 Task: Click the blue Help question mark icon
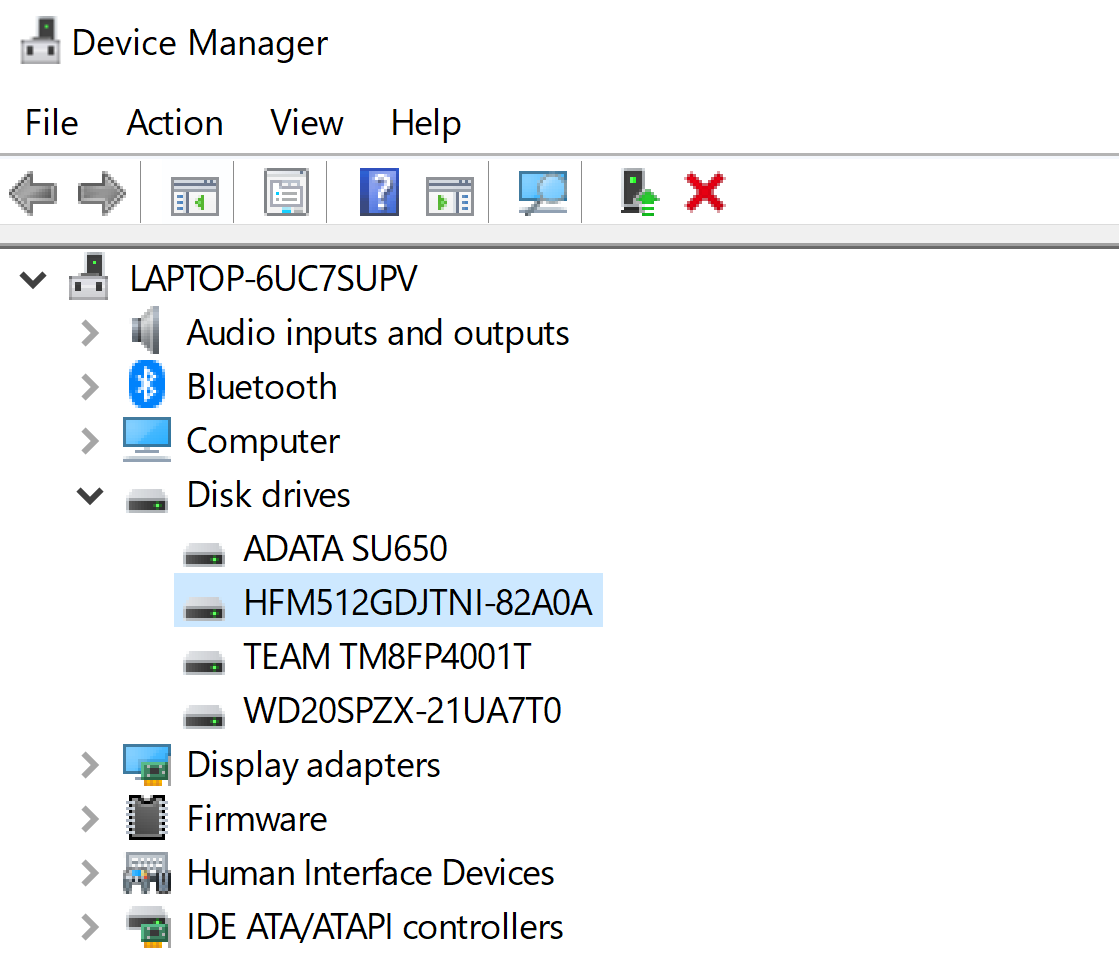[x=379, y=191]
